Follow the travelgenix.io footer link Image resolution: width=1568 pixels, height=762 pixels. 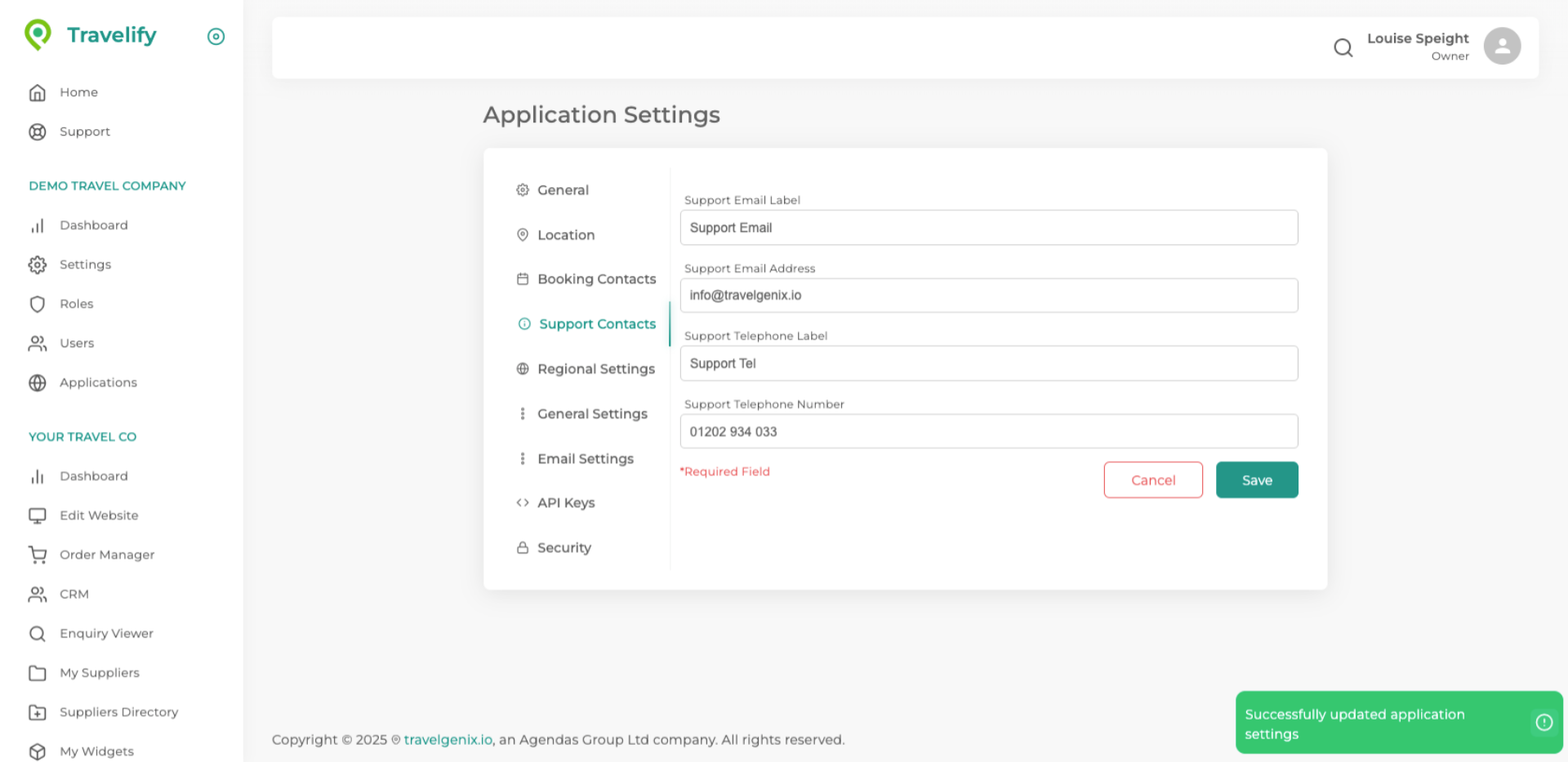(448, 740)
